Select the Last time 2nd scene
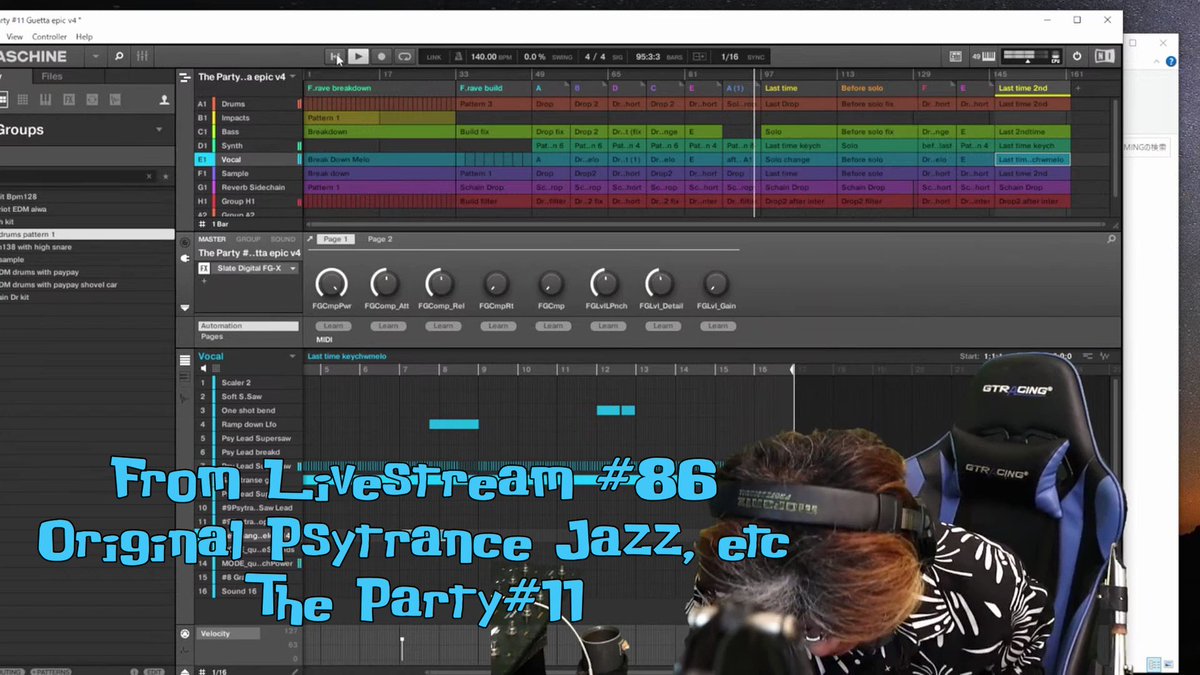This screenshot has width=1200, height=675. coord(1032,88)
